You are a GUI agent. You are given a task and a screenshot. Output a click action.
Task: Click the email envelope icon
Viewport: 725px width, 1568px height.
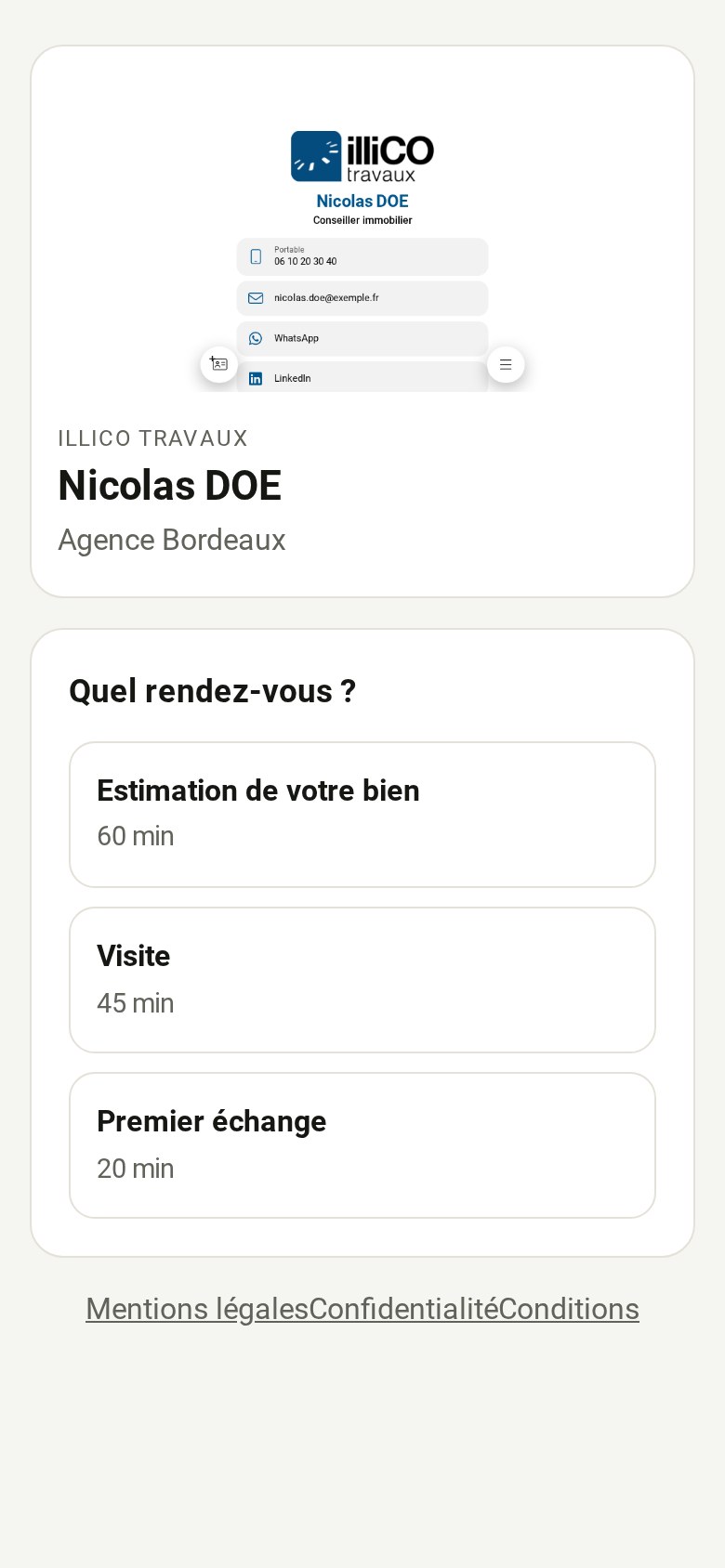(256, 298)
